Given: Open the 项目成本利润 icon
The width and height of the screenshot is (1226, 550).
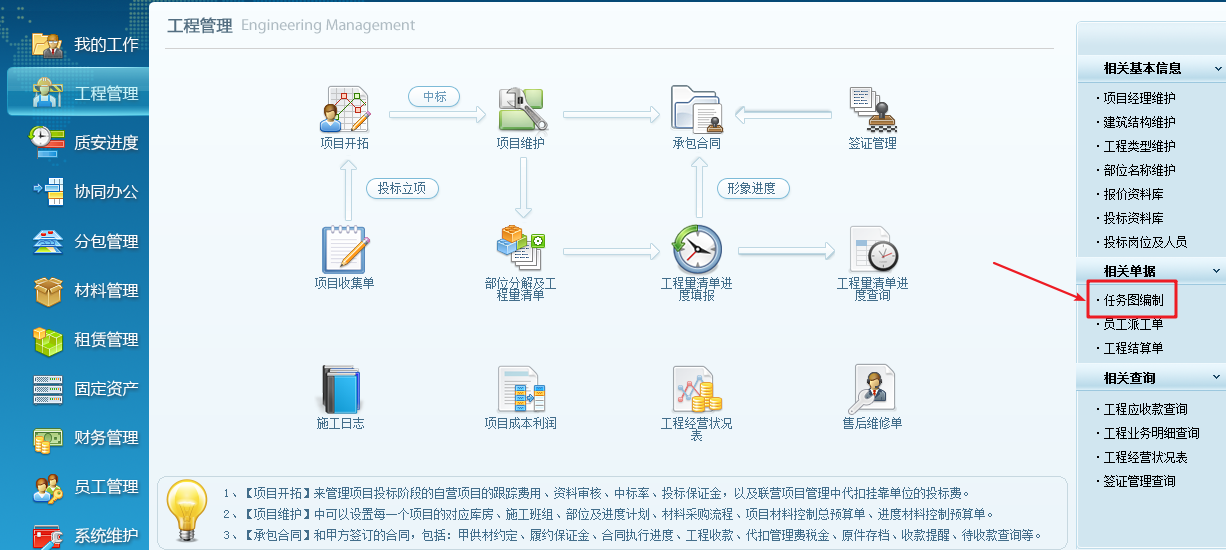Looking at the screenshot, I should tap(521, 389).
